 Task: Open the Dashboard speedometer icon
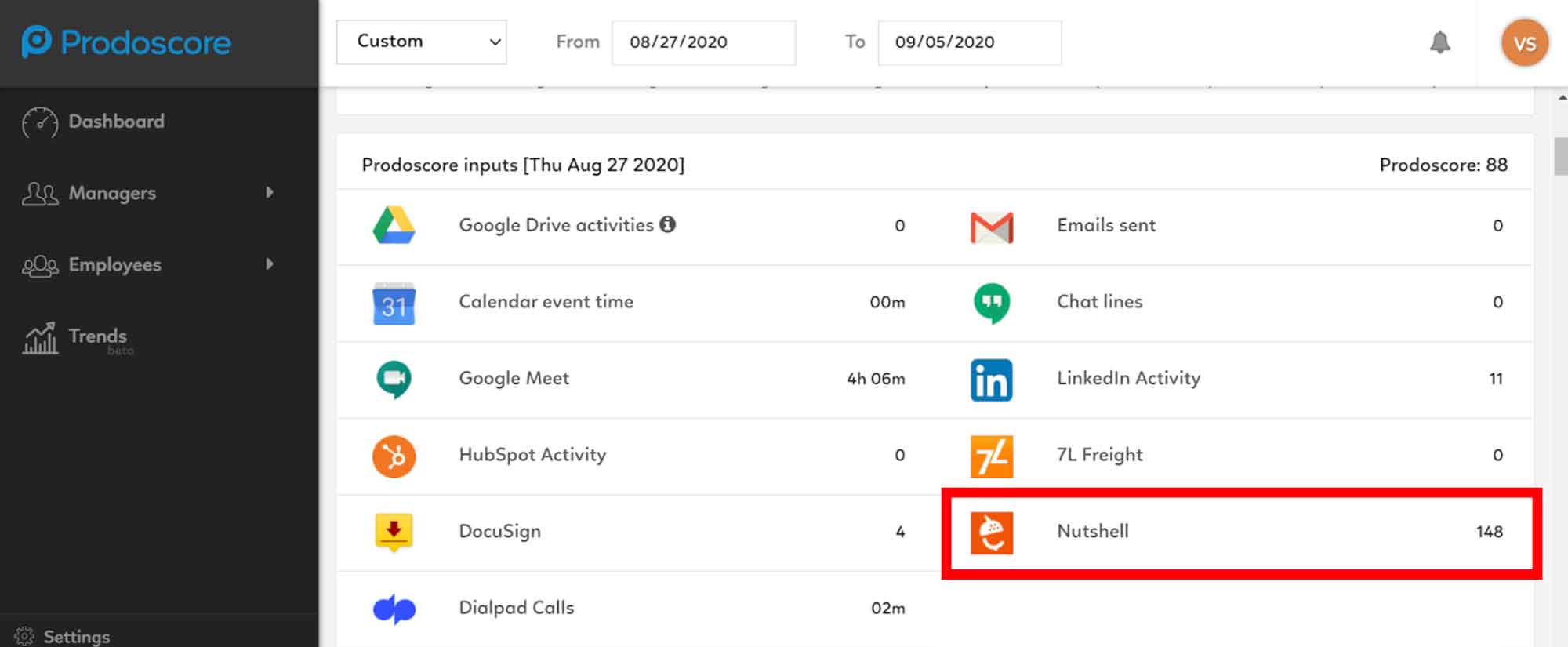(x=39, y=122)
